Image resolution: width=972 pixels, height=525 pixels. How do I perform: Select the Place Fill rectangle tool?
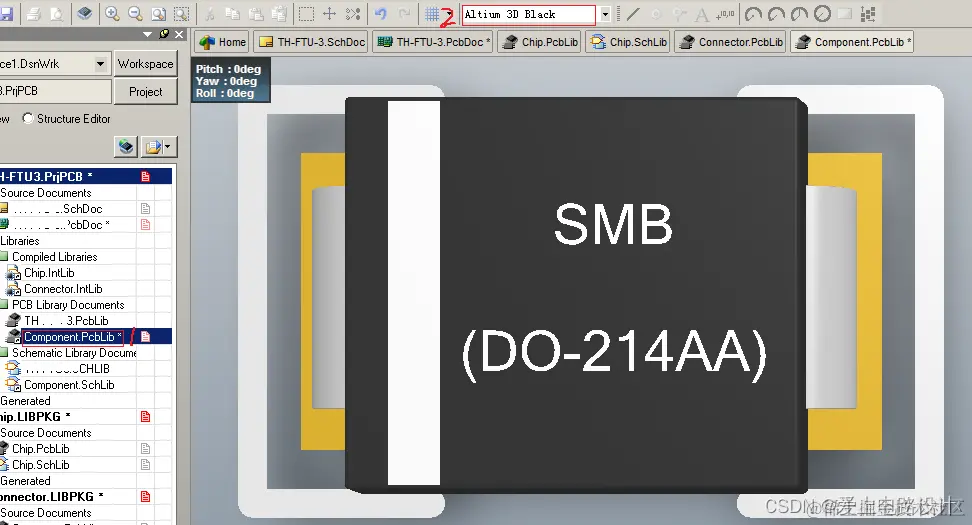point(845,14)
